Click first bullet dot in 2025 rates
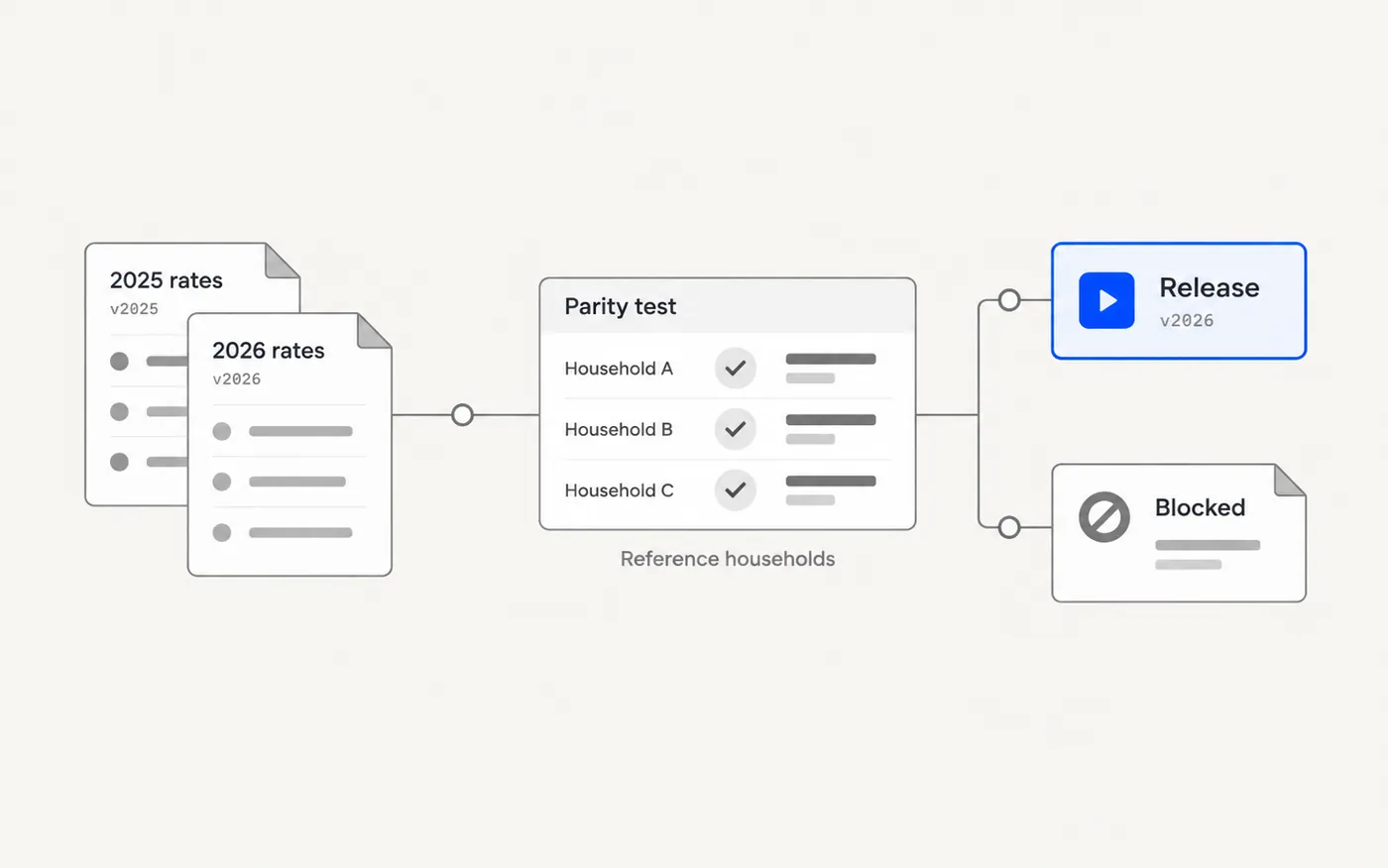1388x868 pixels. (119, 361)
